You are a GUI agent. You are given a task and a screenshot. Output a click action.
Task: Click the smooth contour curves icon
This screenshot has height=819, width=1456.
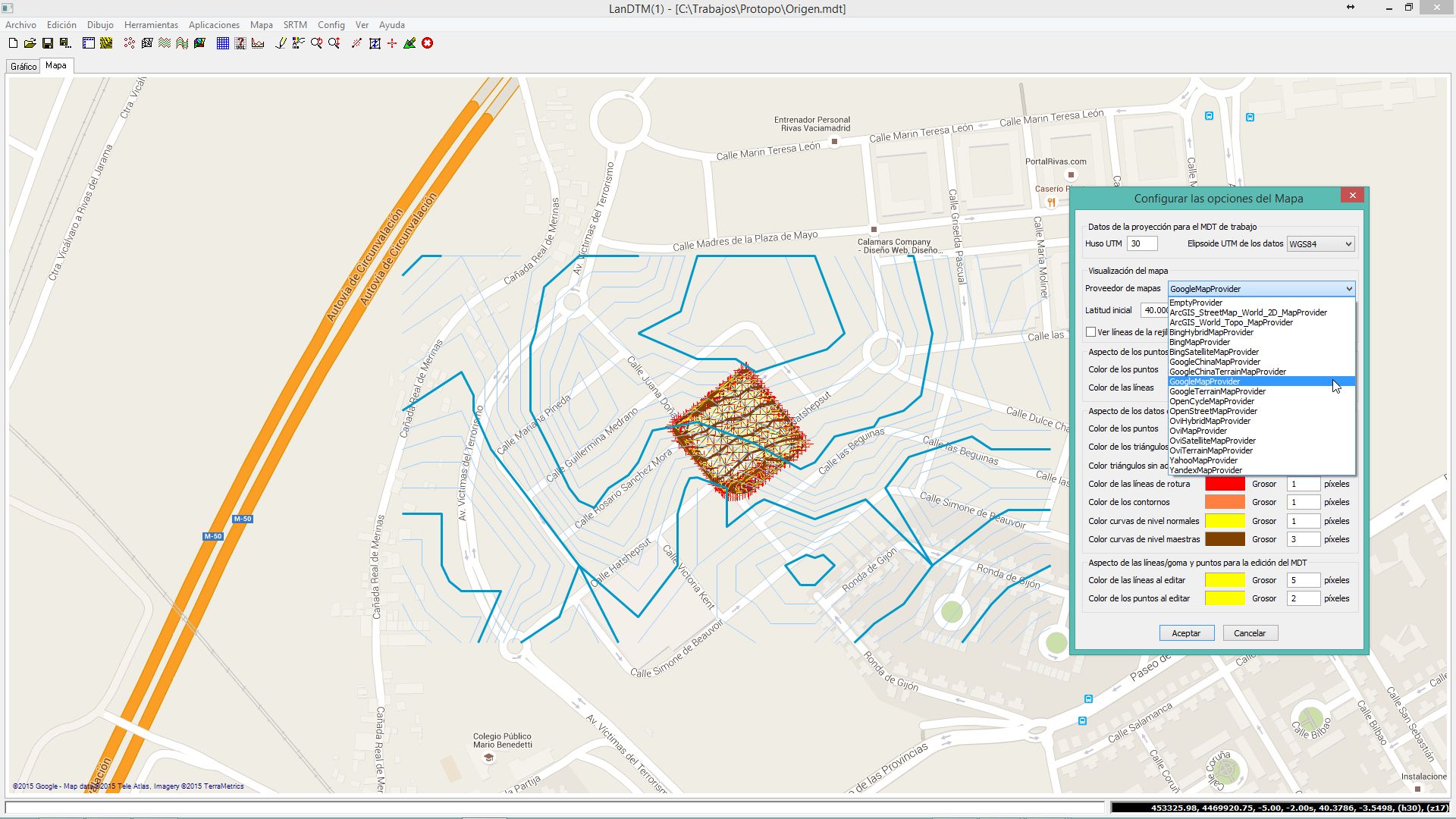[x=182, y=43]
